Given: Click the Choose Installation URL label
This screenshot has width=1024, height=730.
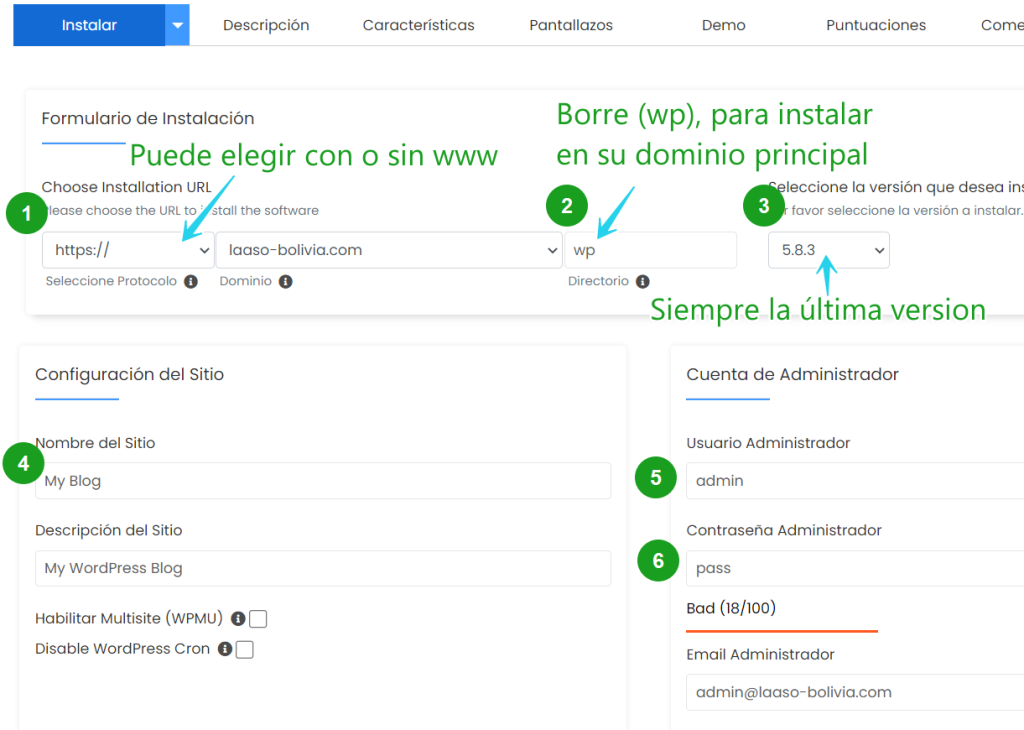Looking at the screenshot, I should (126, 187).
